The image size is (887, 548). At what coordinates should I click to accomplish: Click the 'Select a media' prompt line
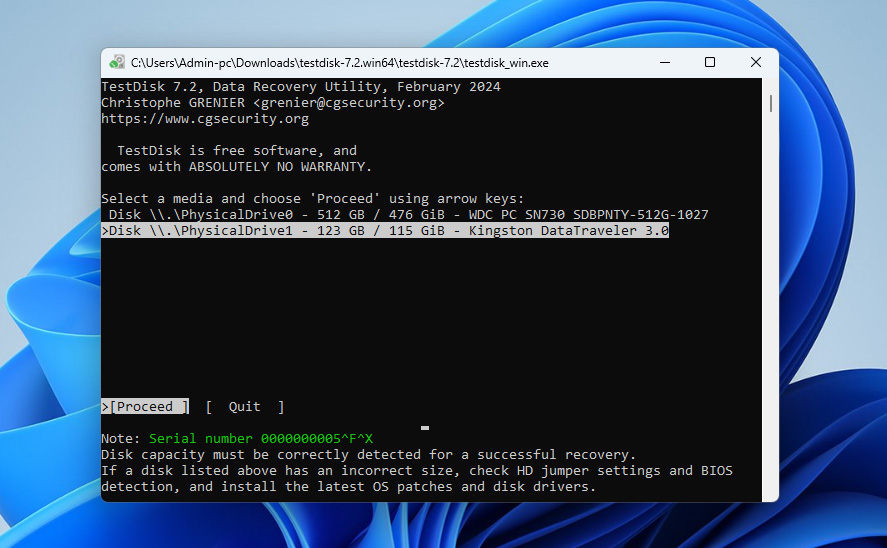tap(312, 199)
